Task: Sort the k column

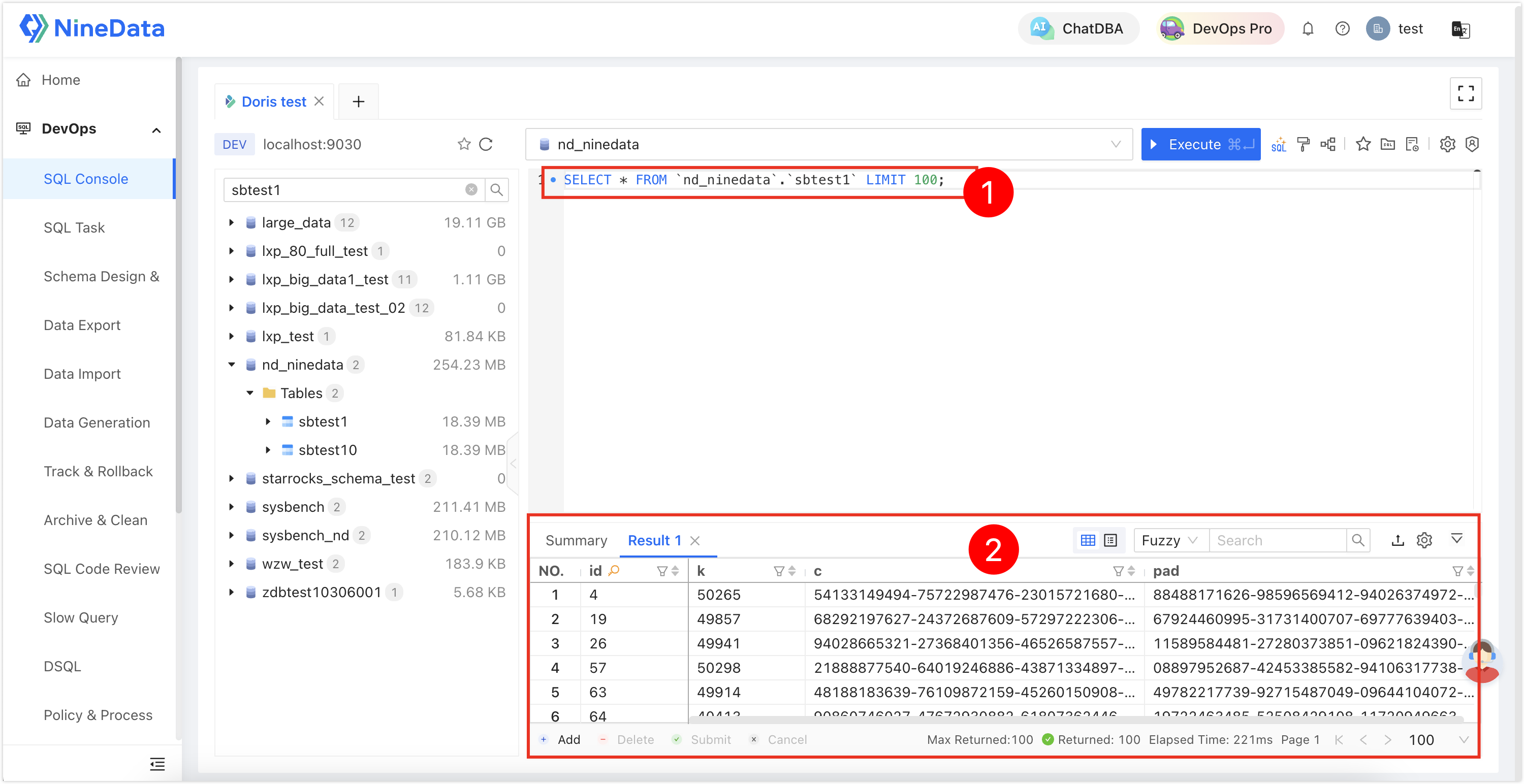Action: click(791, 571)
